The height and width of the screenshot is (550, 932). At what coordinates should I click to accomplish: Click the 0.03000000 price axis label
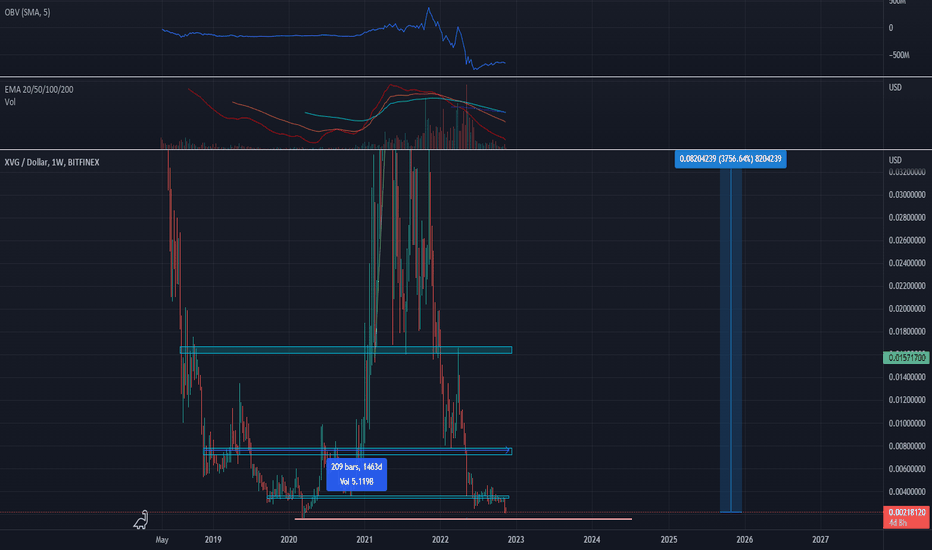pos(907,194)
